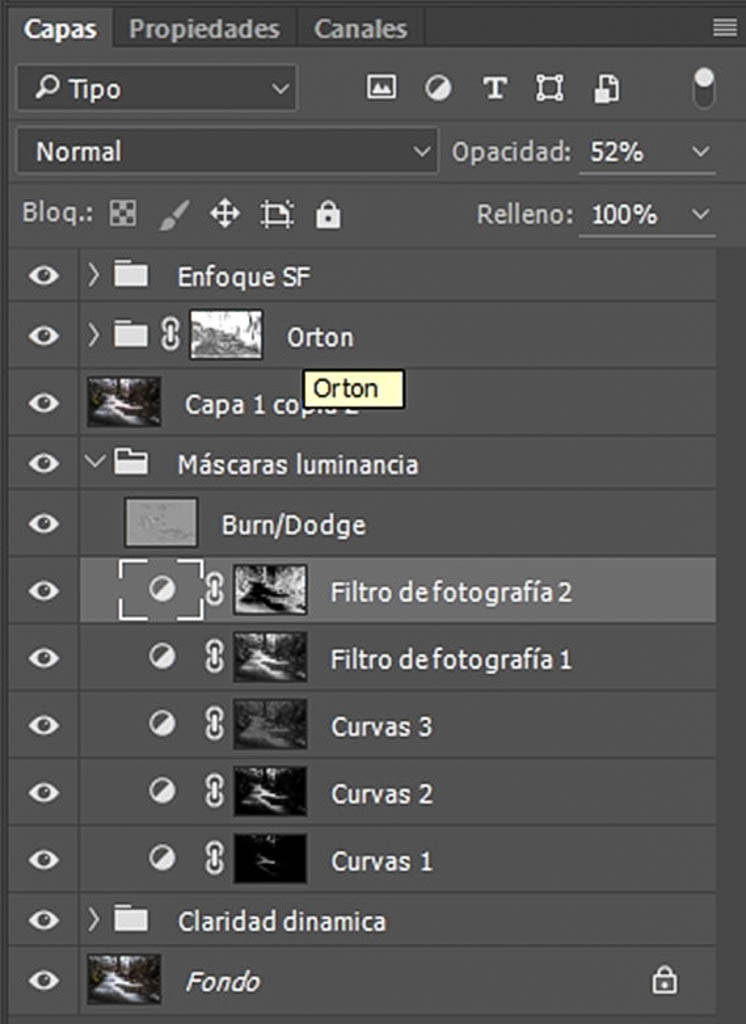The image size is (746, 1024).
Task: Click lock position move icon
Action: coord(224,214)
